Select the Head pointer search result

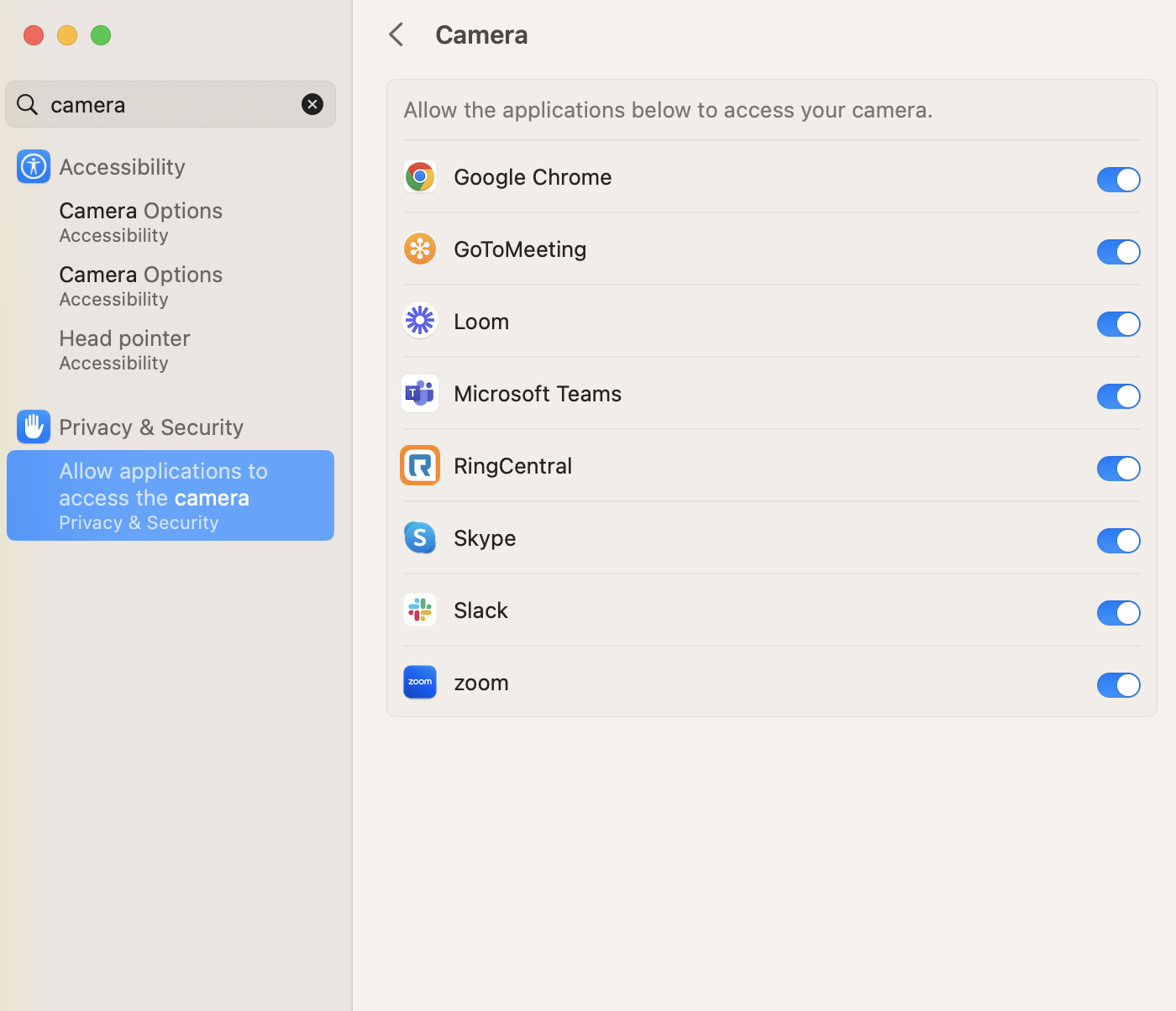pyautogui.click(x=171, y=349)
